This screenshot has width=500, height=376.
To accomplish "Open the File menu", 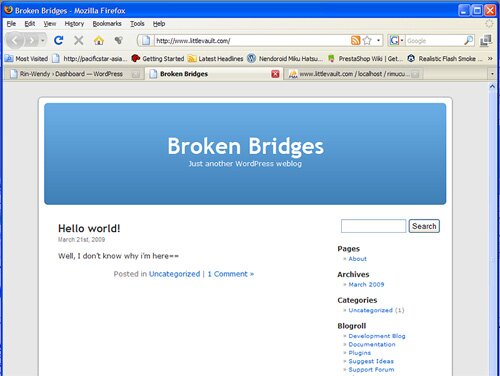I will [11, 24].
